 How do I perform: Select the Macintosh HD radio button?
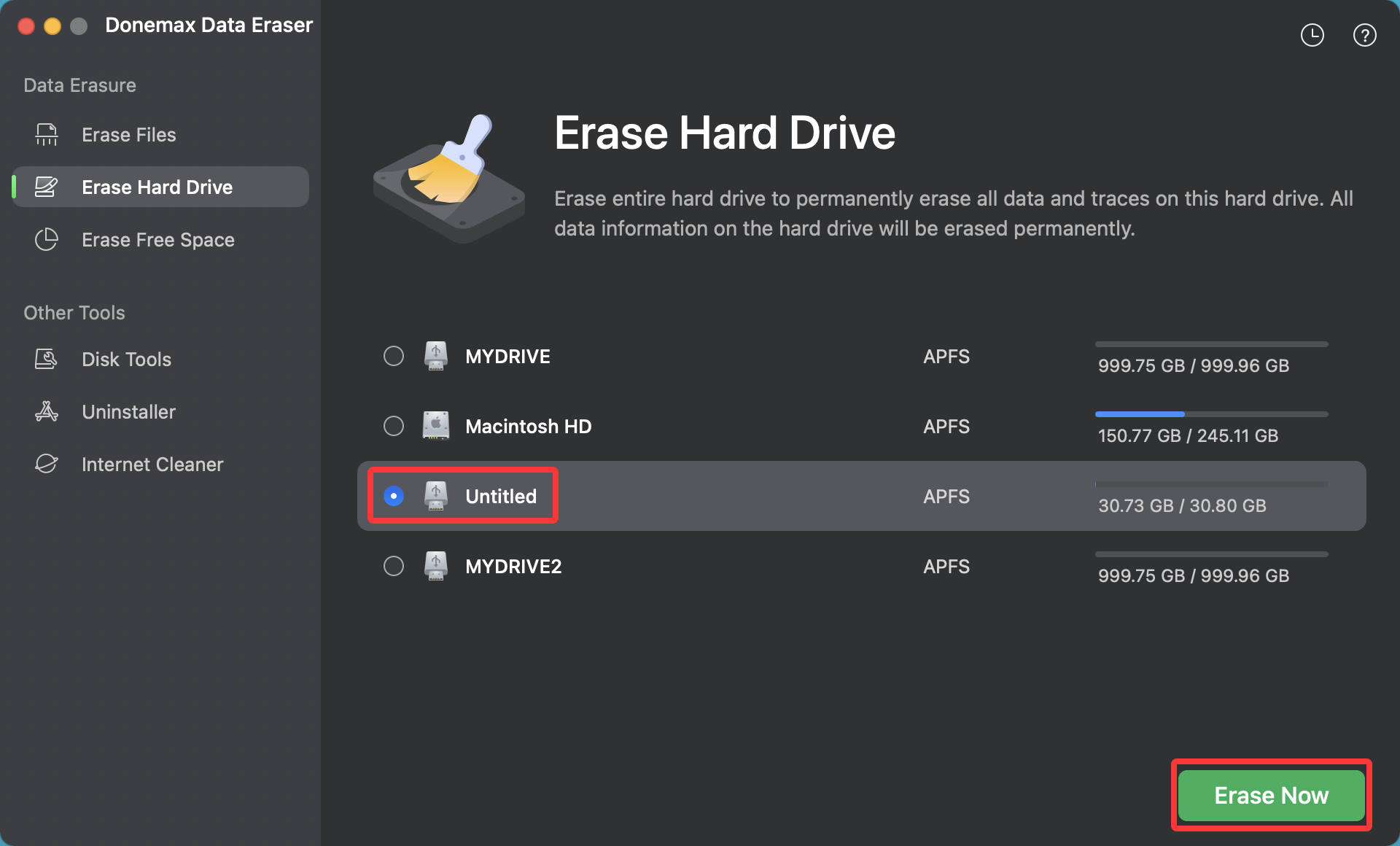coord(394,426)
